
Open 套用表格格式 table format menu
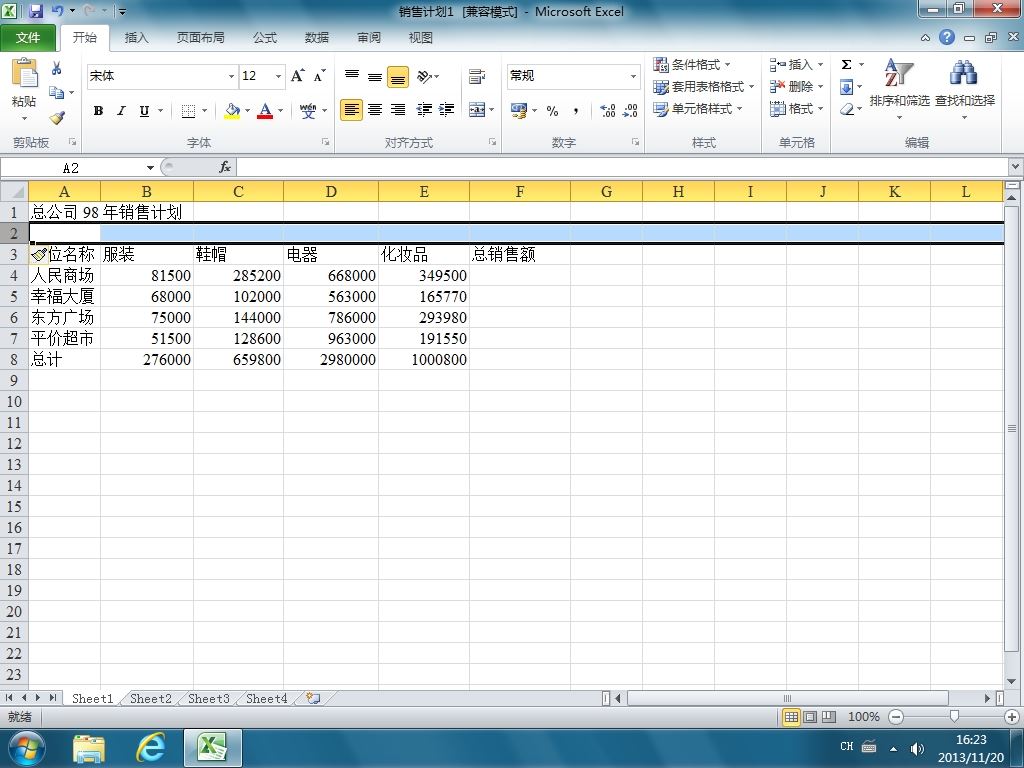pos(703,87)
